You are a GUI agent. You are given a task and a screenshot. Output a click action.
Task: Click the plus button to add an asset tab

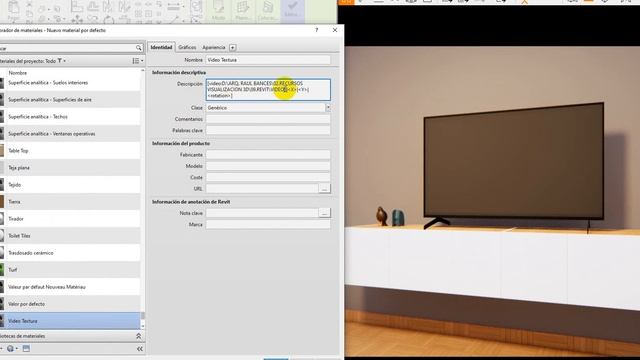pos(233,47)
